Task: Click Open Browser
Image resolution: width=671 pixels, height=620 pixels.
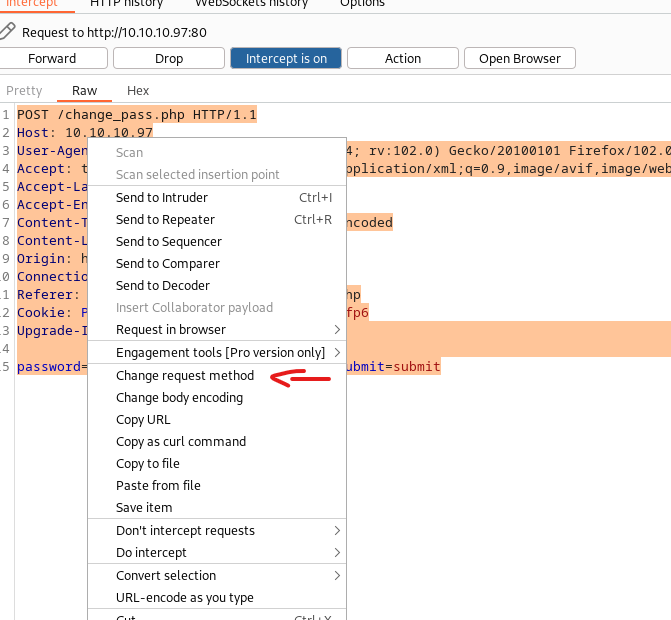Action: pos(520,58)
